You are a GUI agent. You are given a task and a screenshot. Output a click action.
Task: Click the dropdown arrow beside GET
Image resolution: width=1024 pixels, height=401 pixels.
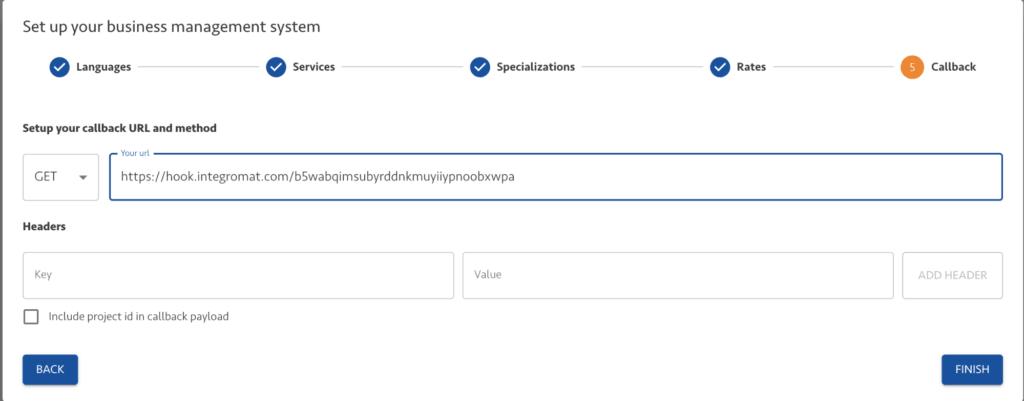coord(82,177)
